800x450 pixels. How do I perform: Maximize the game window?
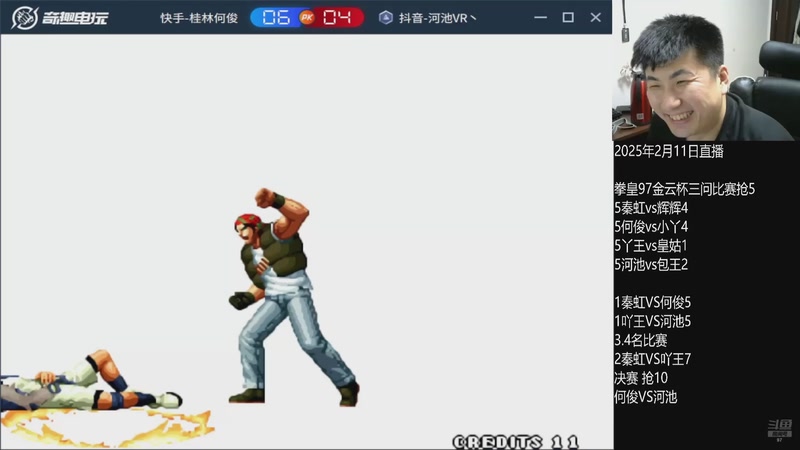click(568, 17)
